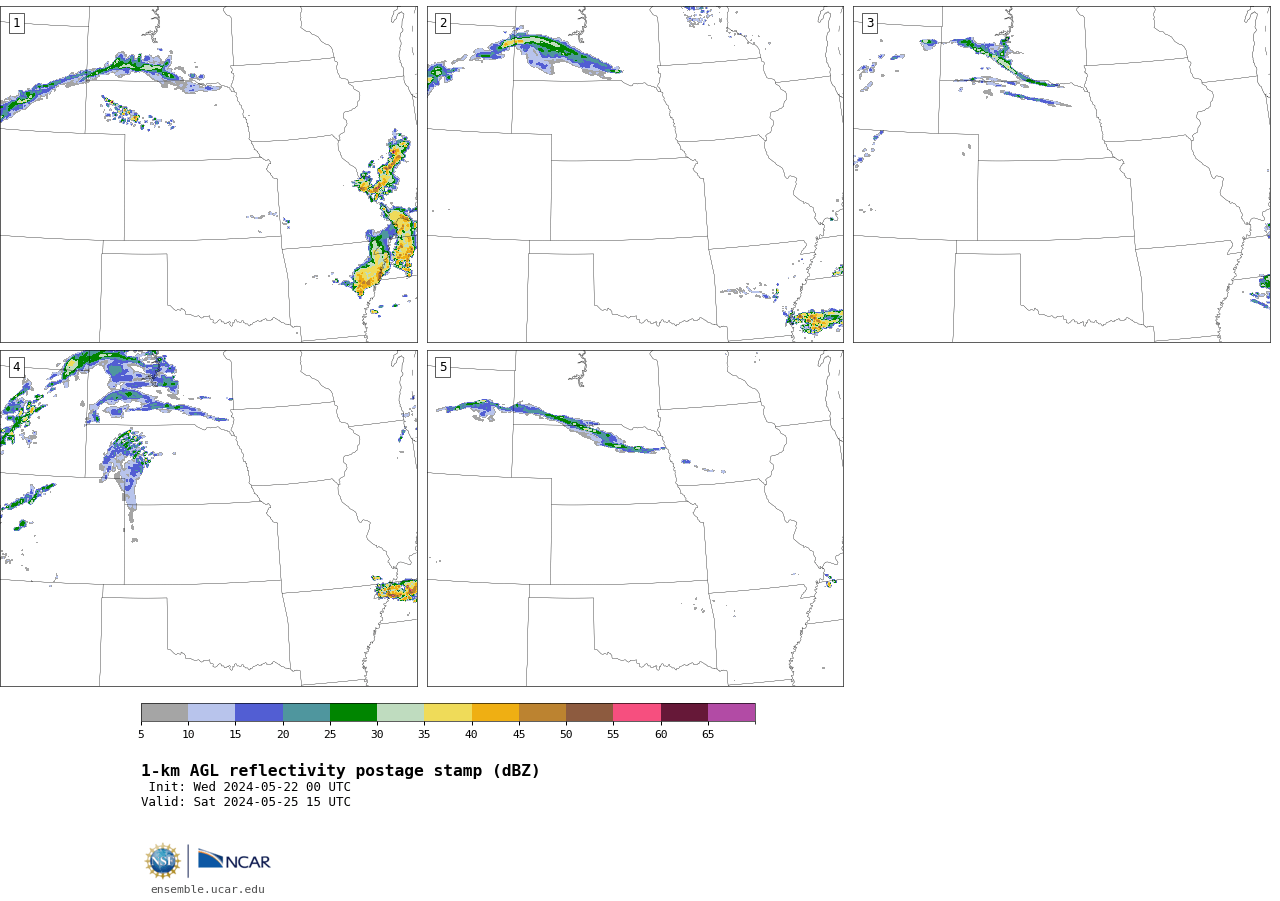Viewport: 1280px width, 901px height.
Task: Open ensemble member 5 postage stamp map
Action: click(635, 518)
